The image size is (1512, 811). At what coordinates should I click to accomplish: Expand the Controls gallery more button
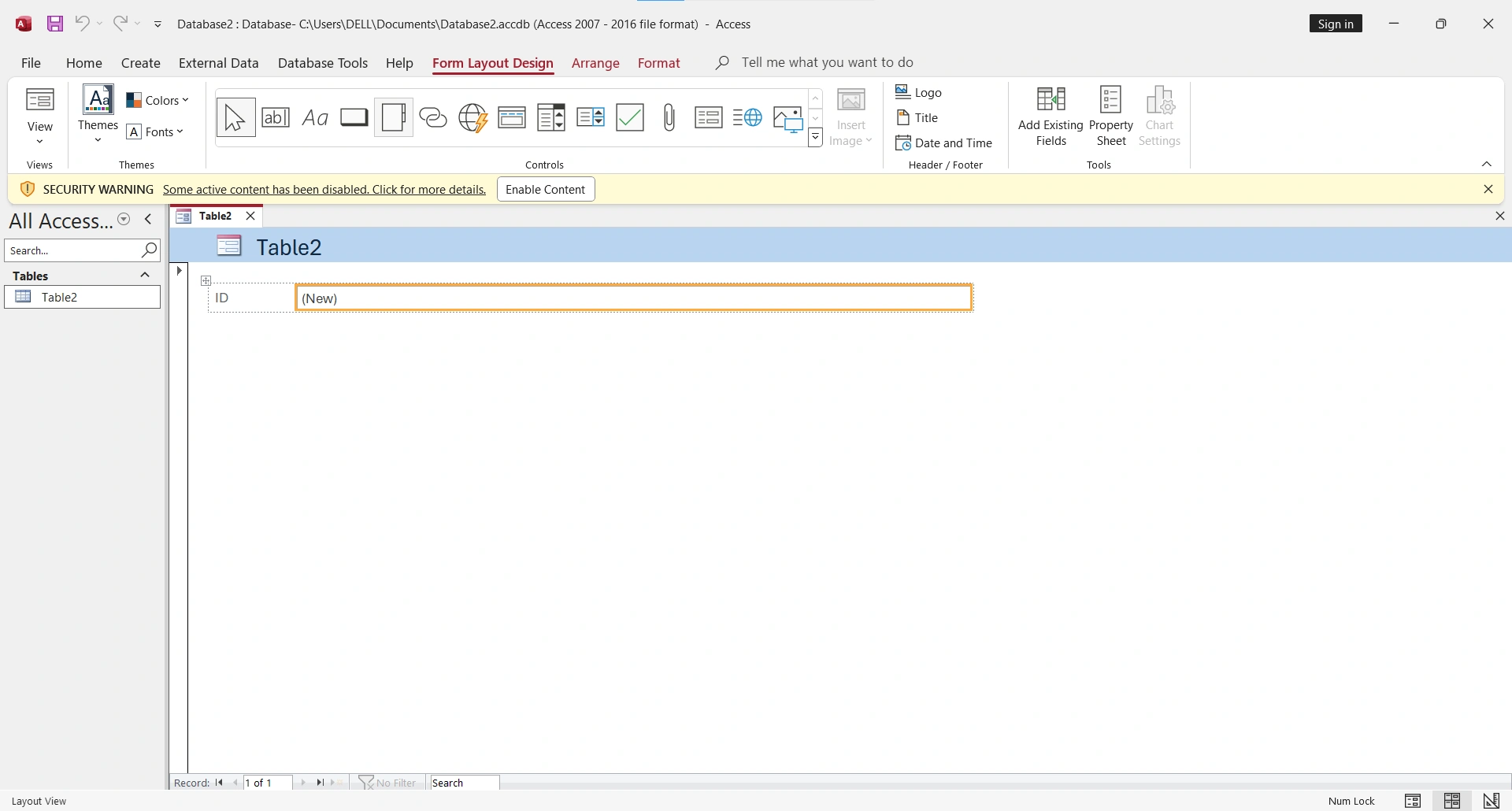point(816,139)
